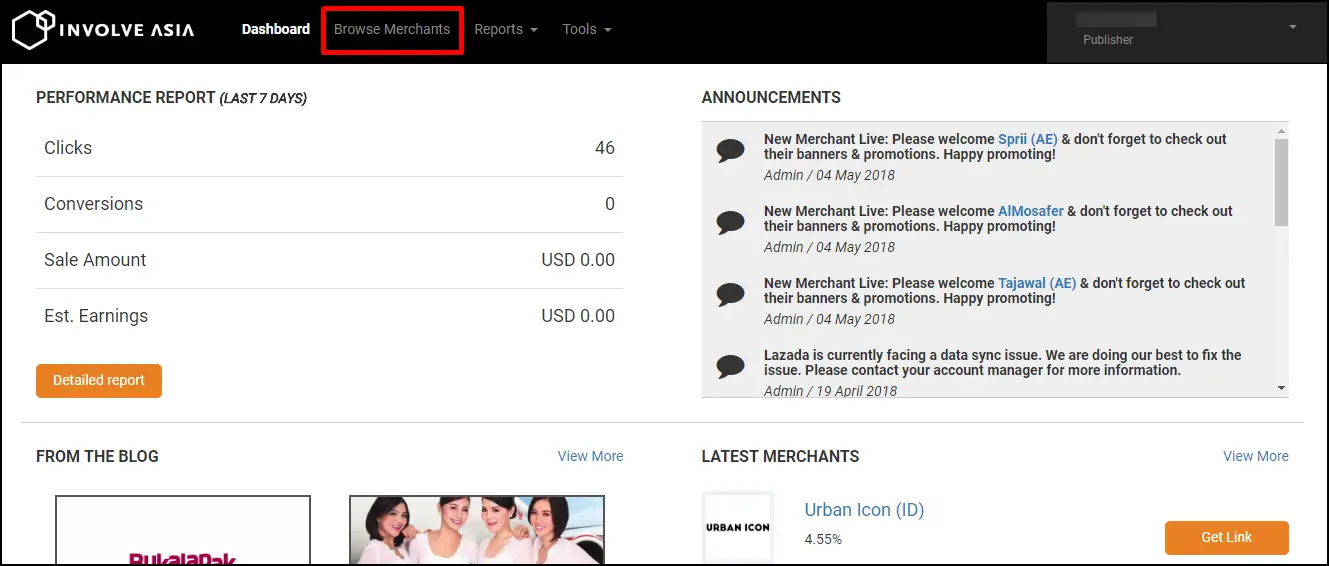Click the Admin / 19 April 2018 date

830,391
